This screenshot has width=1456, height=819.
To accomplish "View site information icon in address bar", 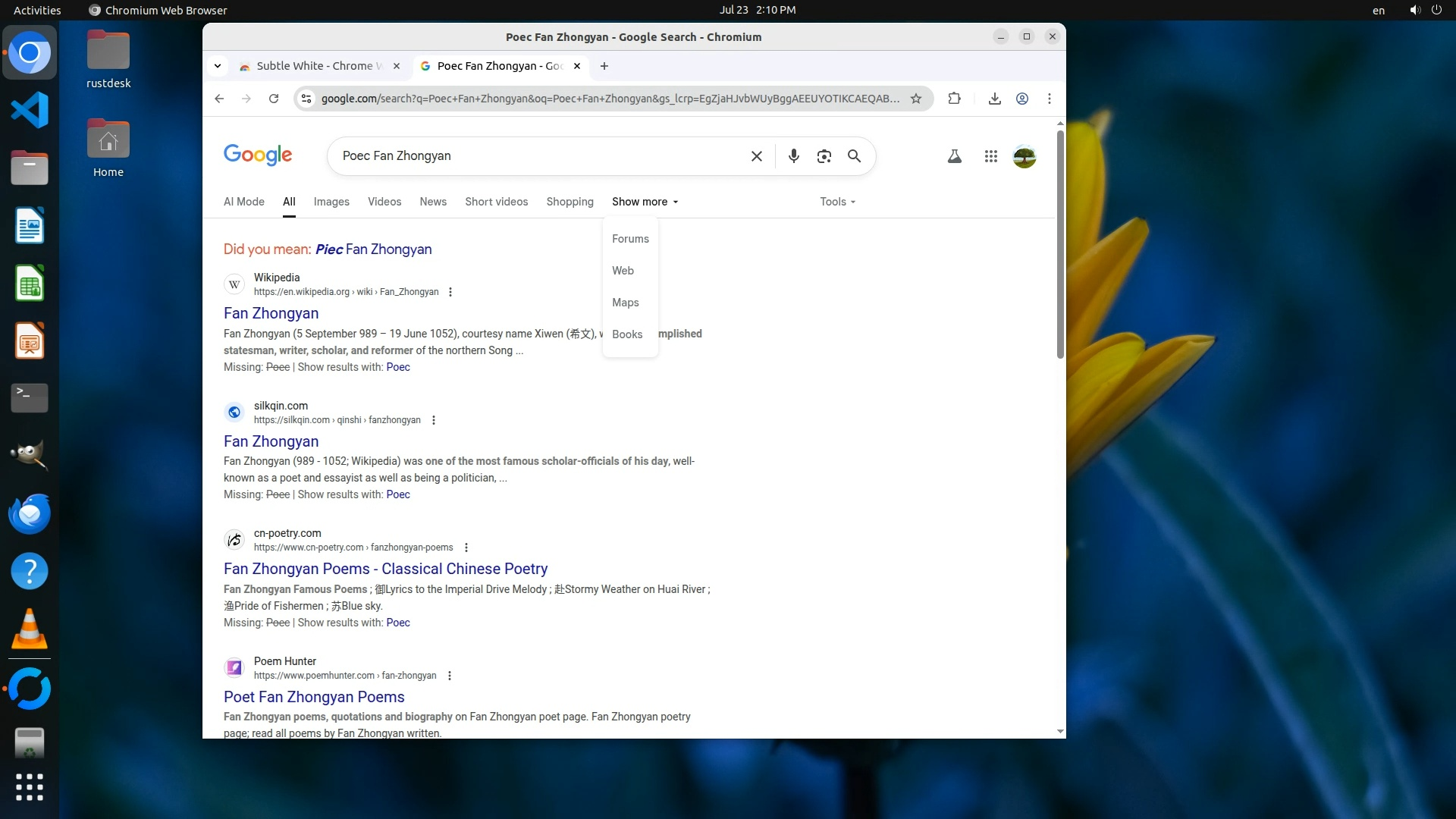I will (306, 99).
